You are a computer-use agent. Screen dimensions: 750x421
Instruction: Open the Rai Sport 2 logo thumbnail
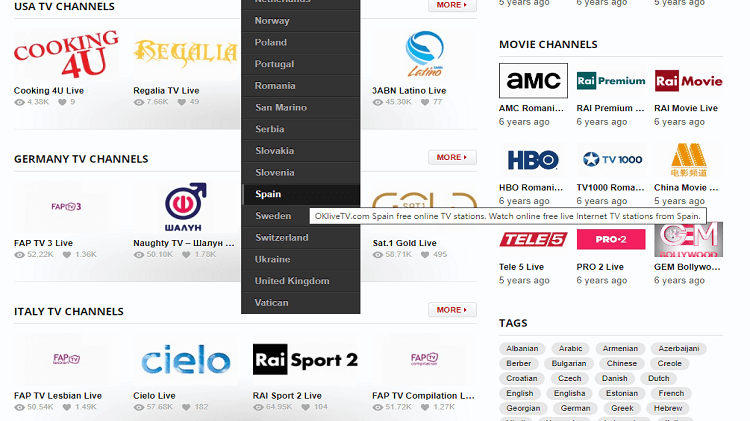coord(305,360)
